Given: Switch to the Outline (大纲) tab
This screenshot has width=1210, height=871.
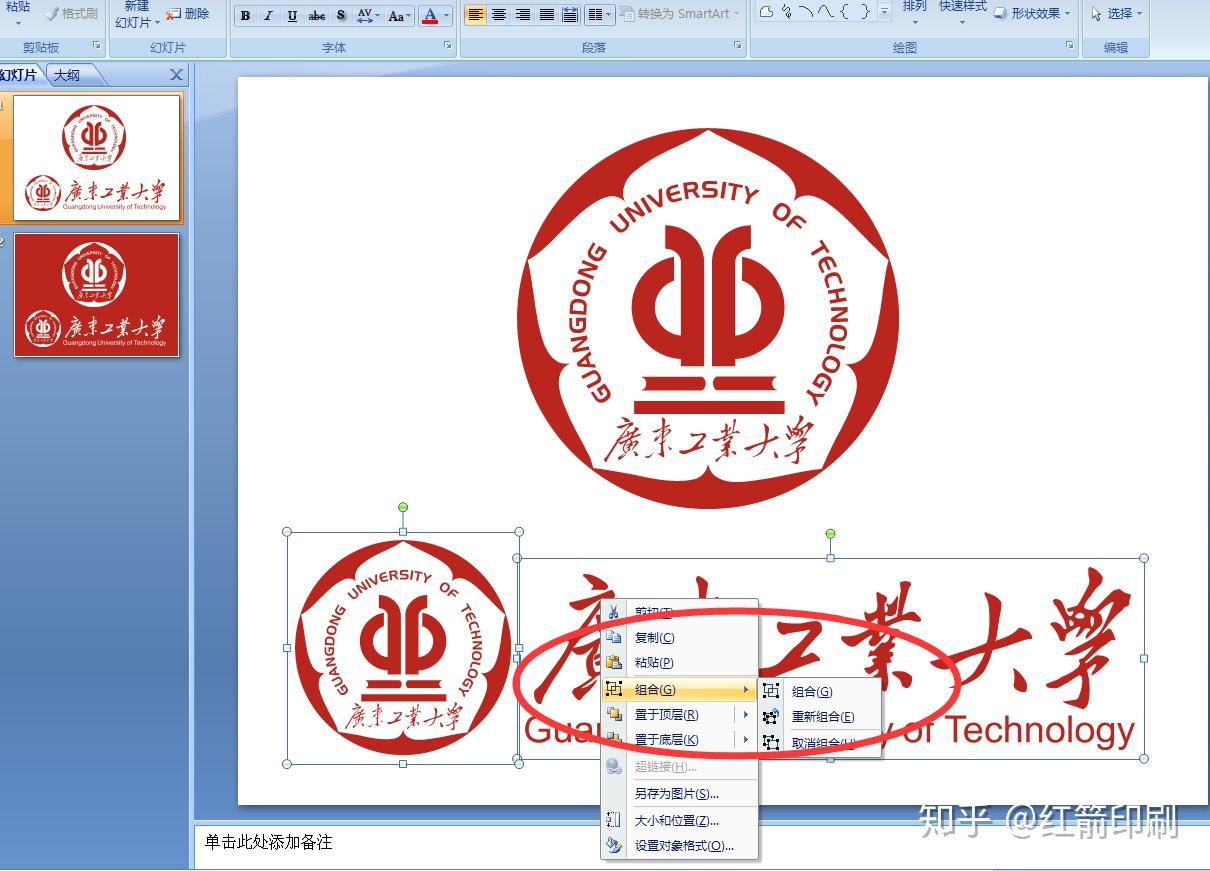Looking at the screenshot, I should [68, 75].
